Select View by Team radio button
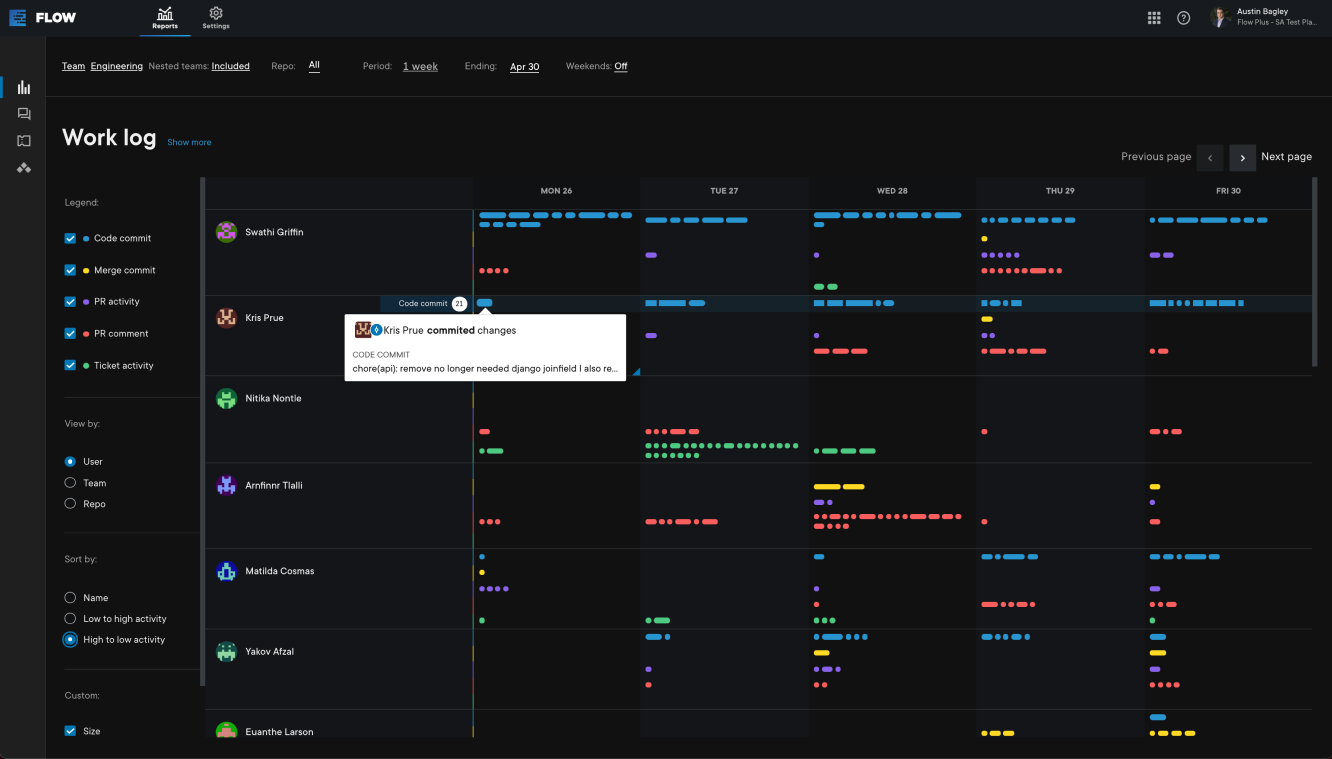This screenshot has width=1332, height=759. [70, 482]
